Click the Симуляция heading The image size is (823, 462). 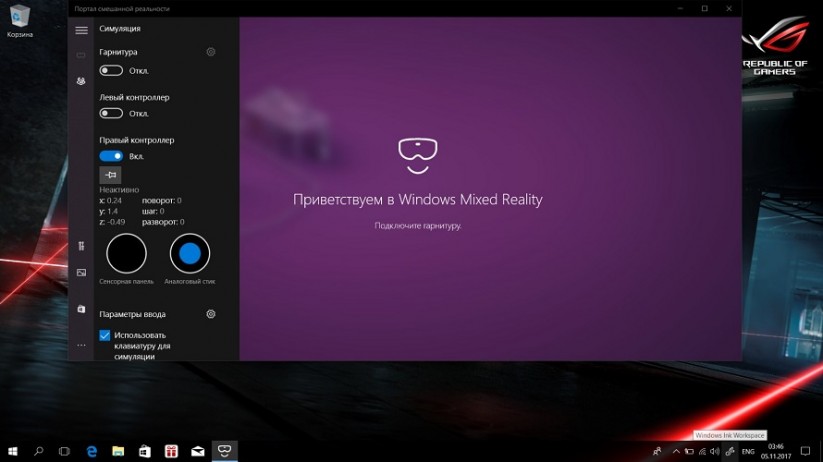click(x=120, y=28)
